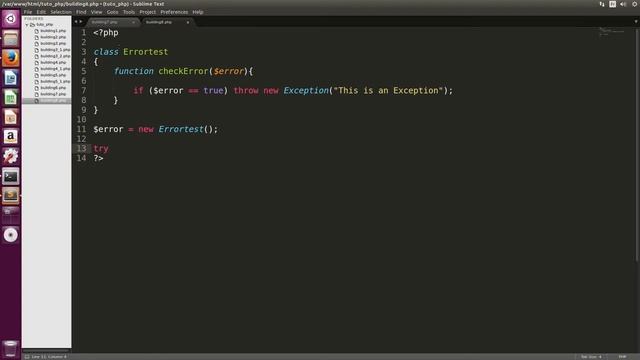Go to previous tab with left arrow
The width and height of the screenshot is (640, 360).
pyautogui.click(x=76, y=22)
